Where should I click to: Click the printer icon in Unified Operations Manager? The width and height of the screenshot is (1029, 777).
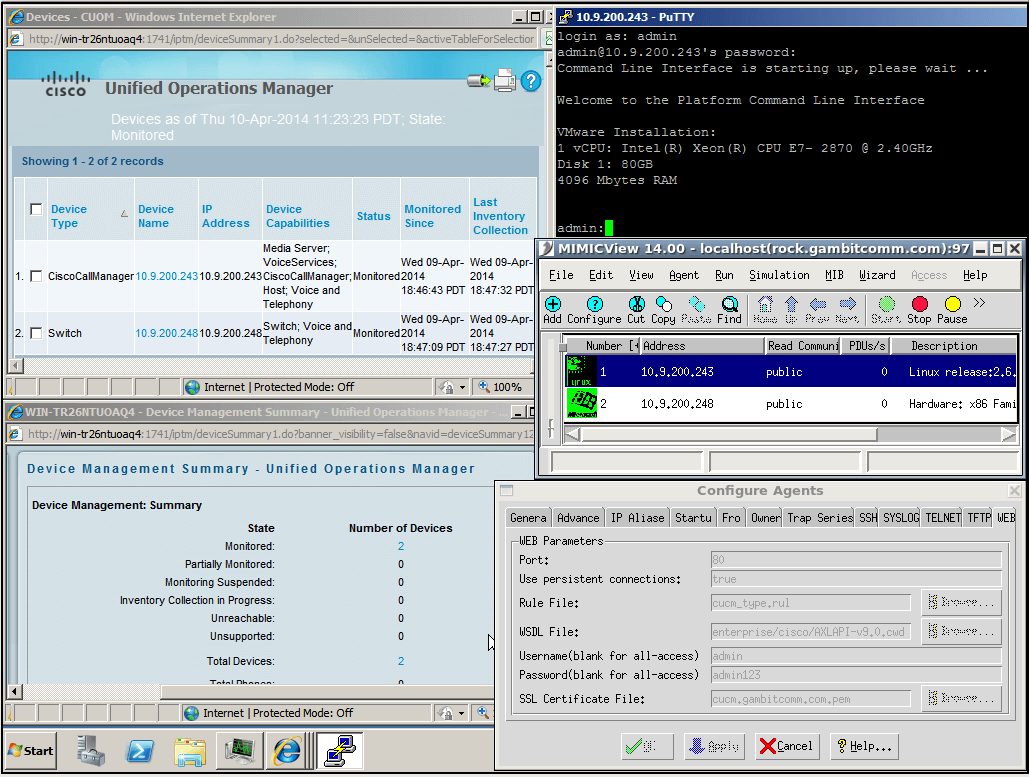[505, 81]
